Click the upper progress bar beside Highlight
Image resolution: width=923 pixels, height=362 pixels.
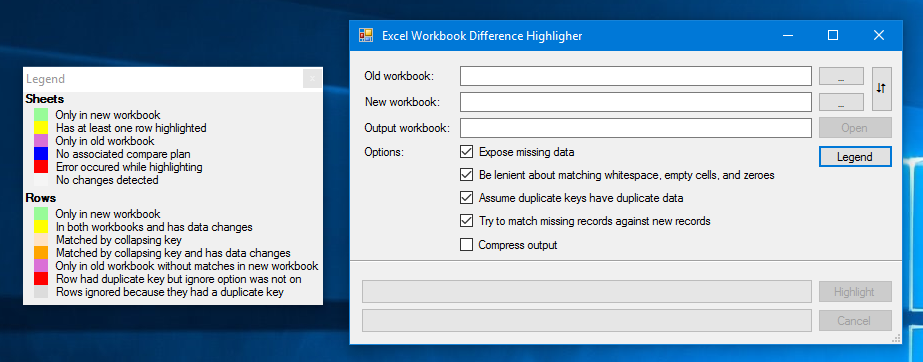tap(587, 291)
